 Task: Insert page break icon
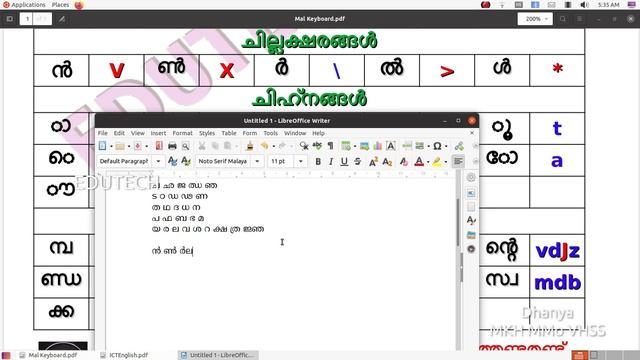(407, 146)
